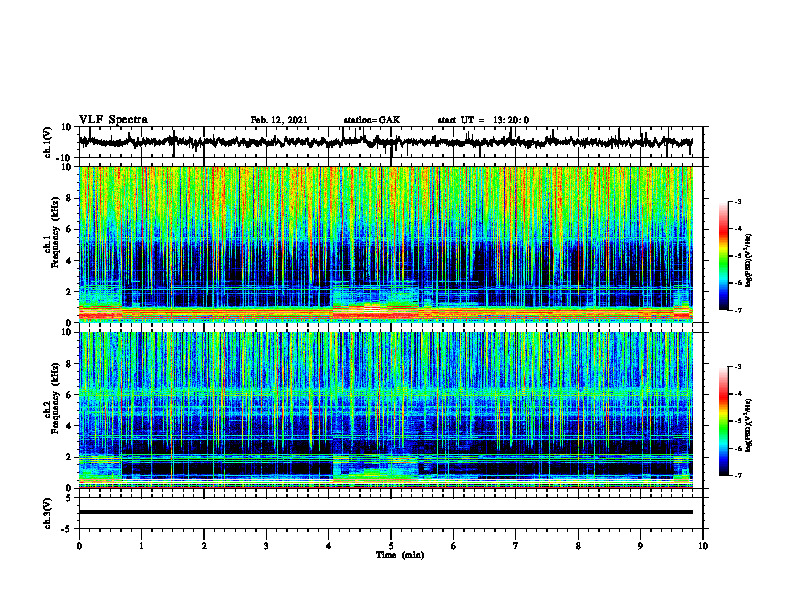The height and width of the screenshot is (612, 792).
Task: Click the "-4" label on ch.1 colorbar
Action: pyautogui.click(x=737, y=229)
